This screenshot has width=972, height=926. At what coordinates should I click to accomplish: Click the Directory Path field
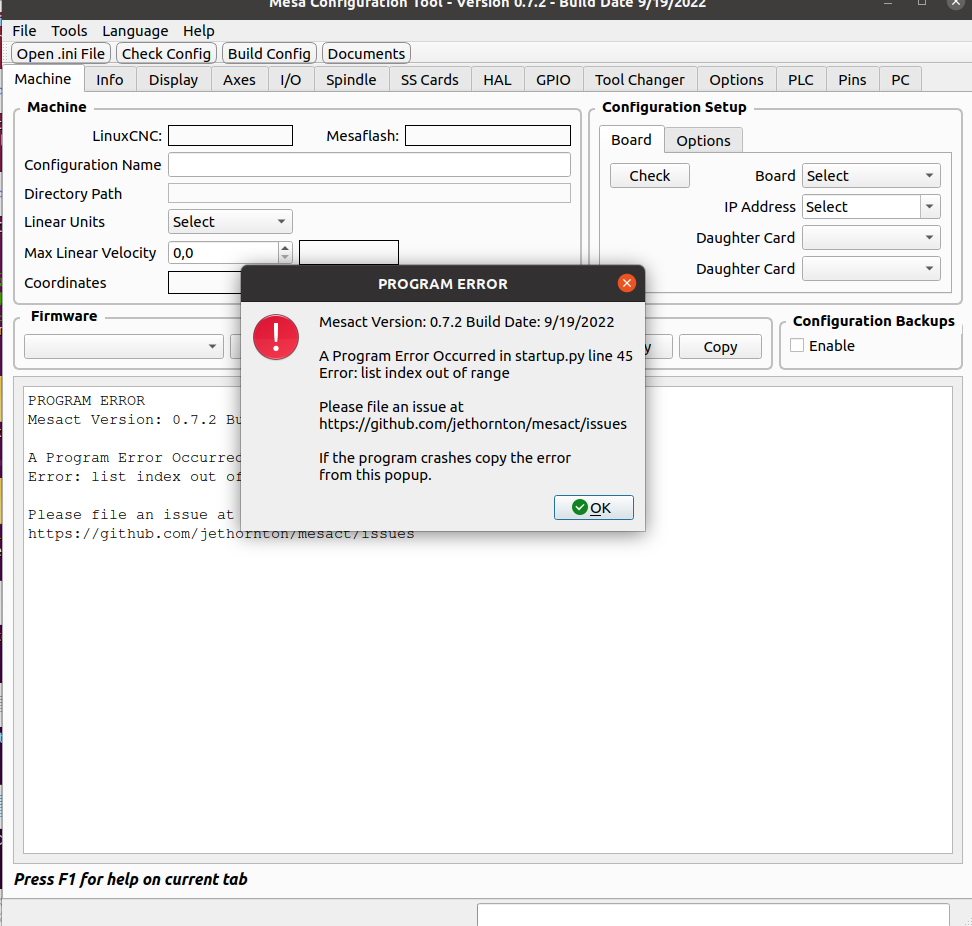coord(369,193)
